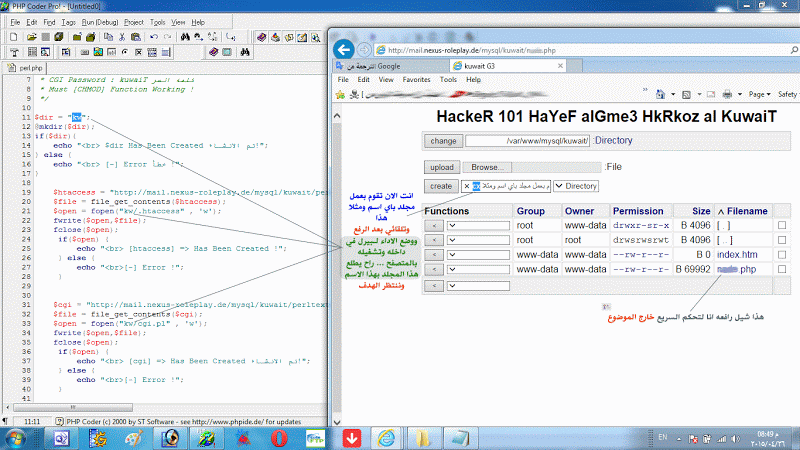Click the Redo arrow icon in PHP Coder

[167, 37]
